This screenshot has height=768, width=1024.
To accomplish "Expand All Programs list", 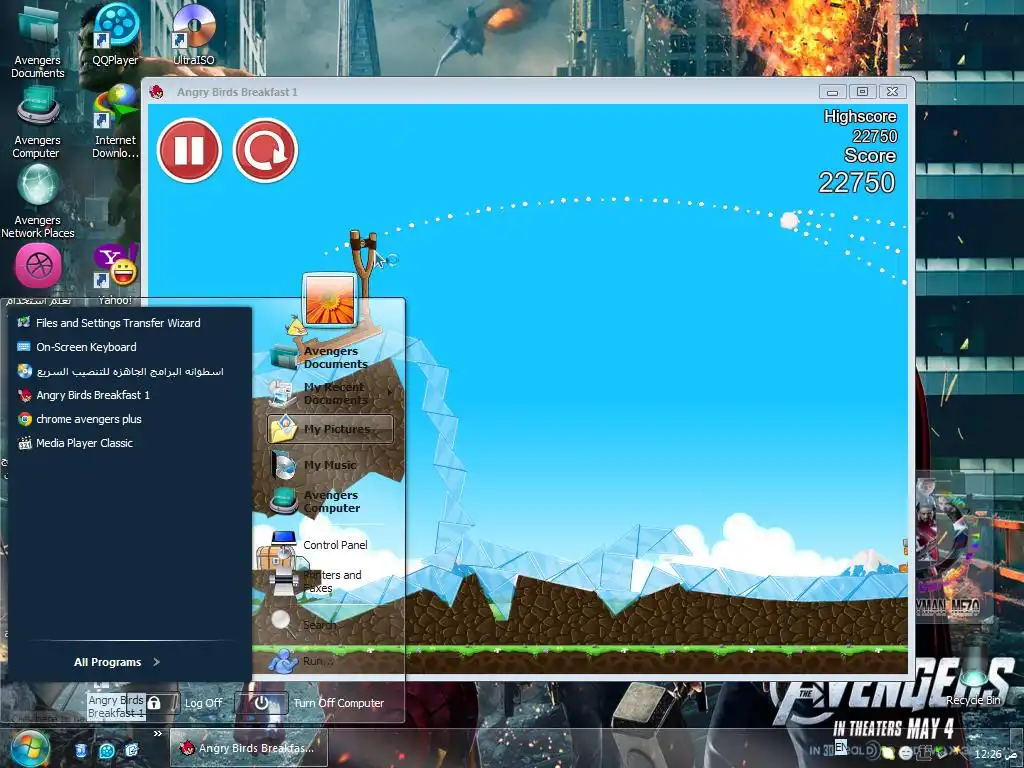I will pos(117,662).
